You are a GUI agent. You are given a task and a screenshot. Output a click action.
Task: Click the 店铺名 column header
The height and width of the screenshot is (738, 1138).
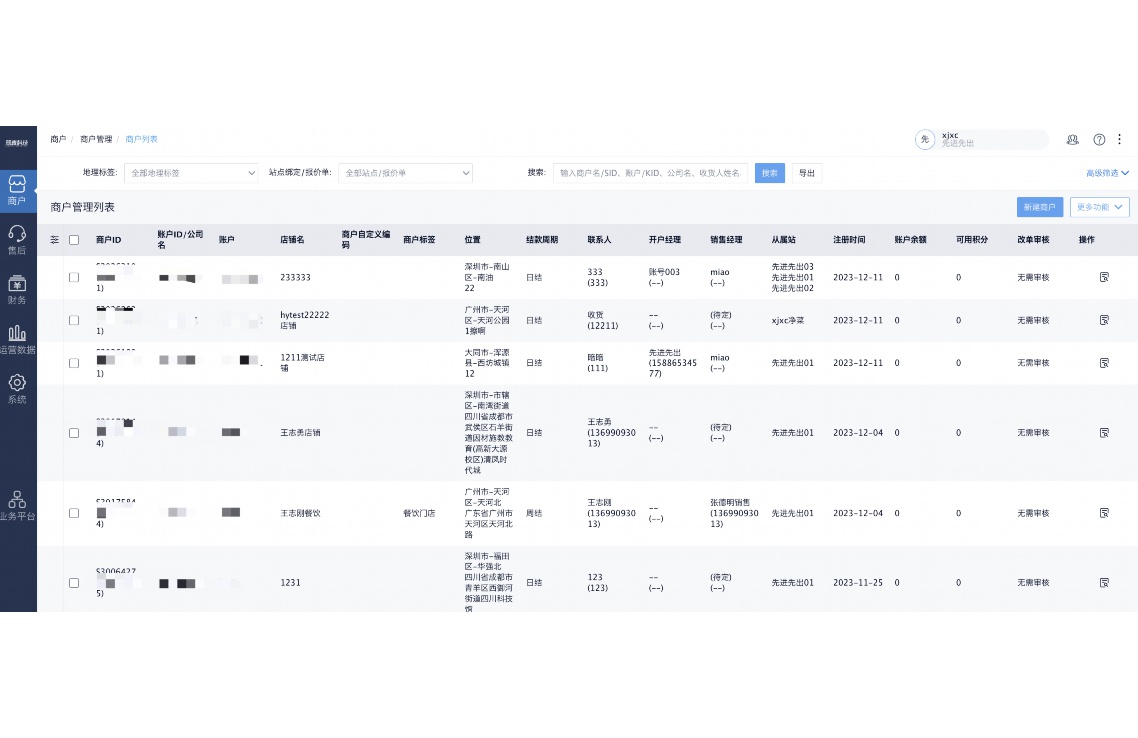click(x=292, y=239)
